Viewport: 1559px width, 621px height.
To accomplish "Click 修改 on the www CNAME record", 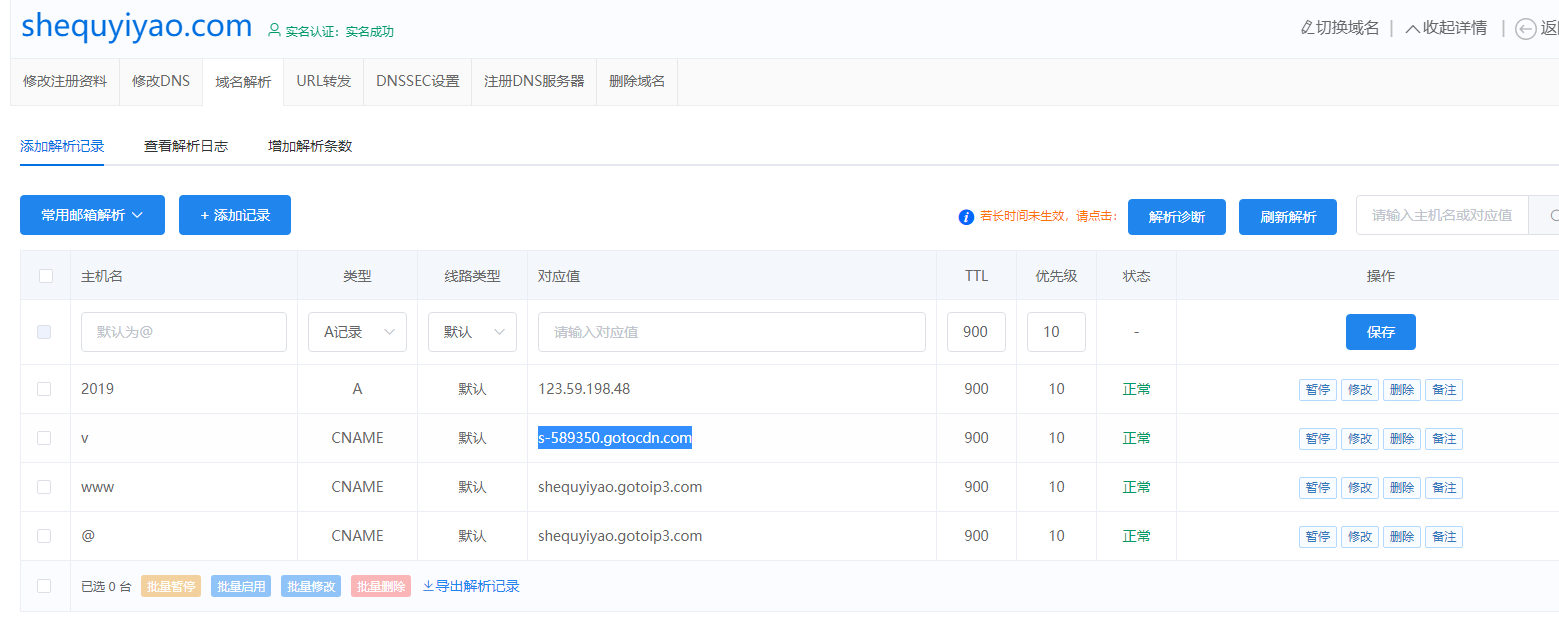I will 1359,487.
